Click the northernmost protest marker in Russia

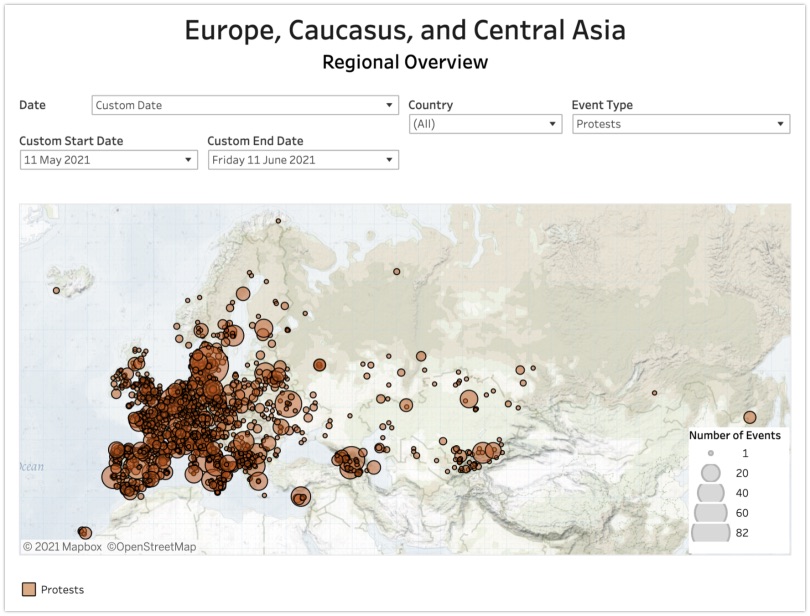click(x=397, y=271)
